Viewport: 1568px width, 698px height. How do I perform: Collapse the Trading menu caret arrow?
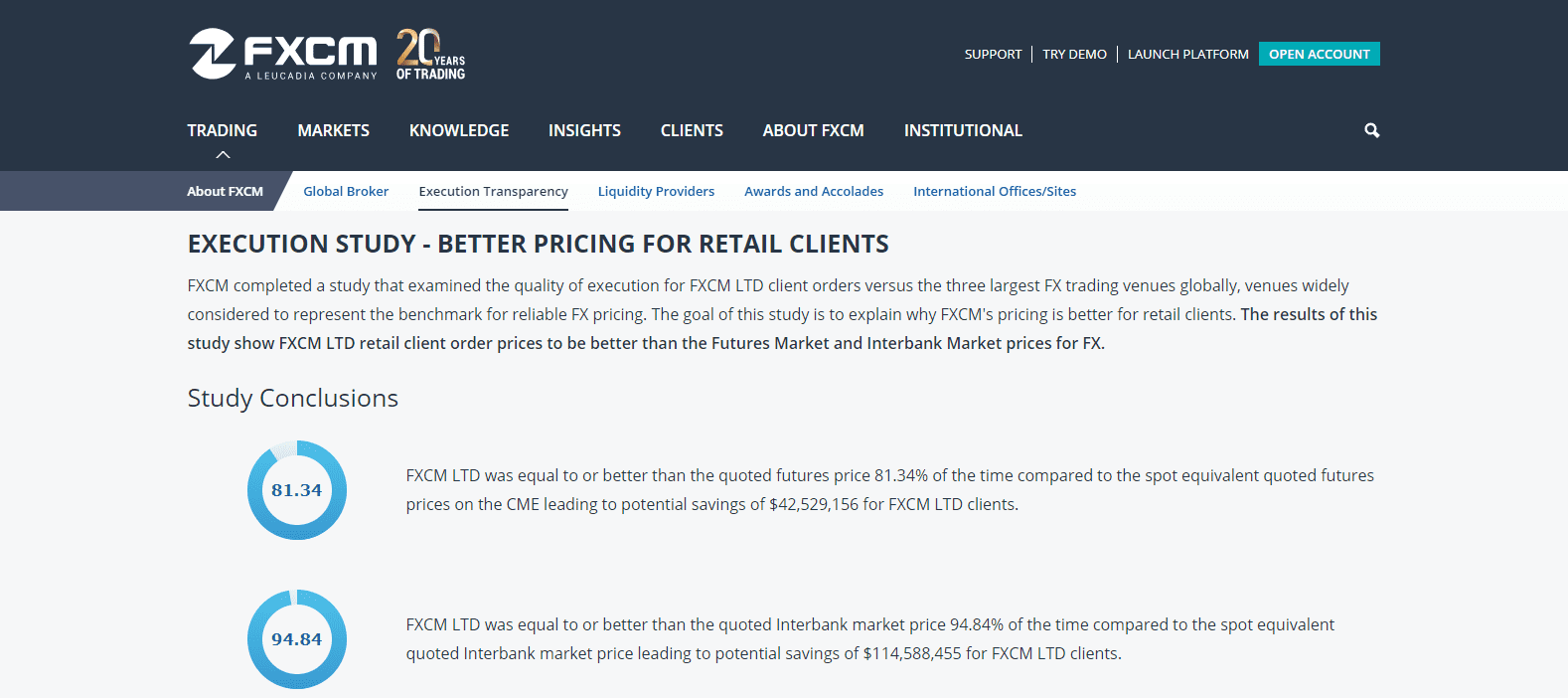click(223, 155)
